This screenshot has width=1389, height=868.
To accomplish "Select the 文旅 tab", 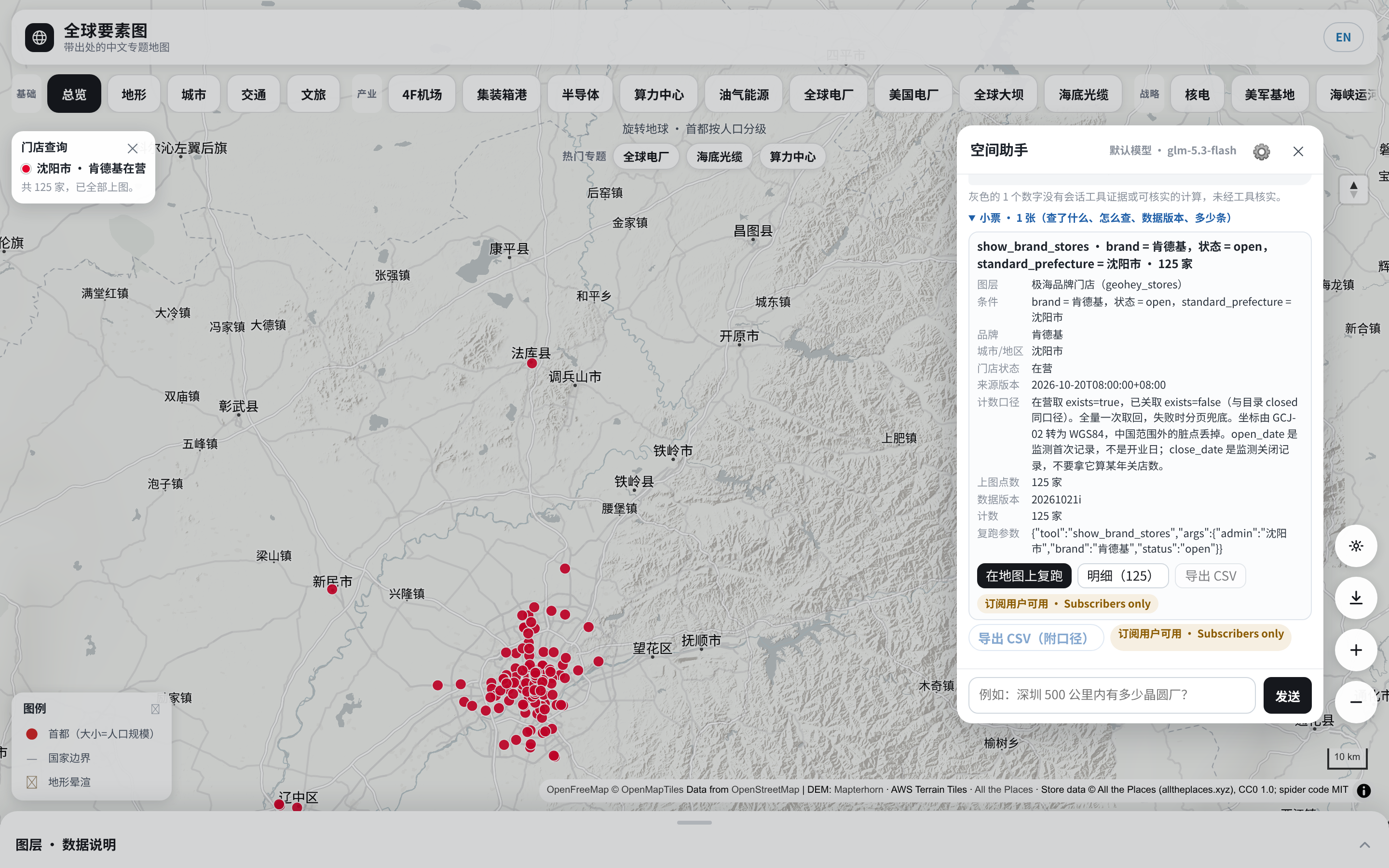I will [313, 94].
